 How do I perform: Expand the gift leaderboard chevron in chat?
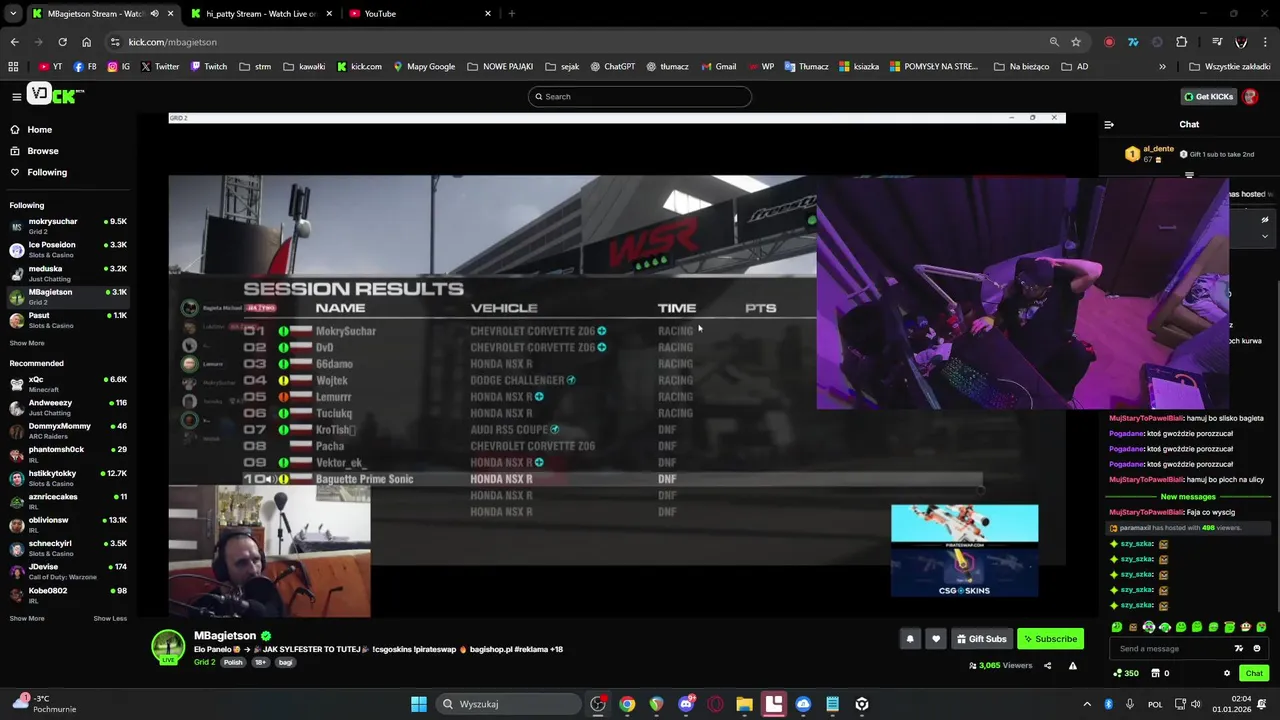pos(1189,175)
